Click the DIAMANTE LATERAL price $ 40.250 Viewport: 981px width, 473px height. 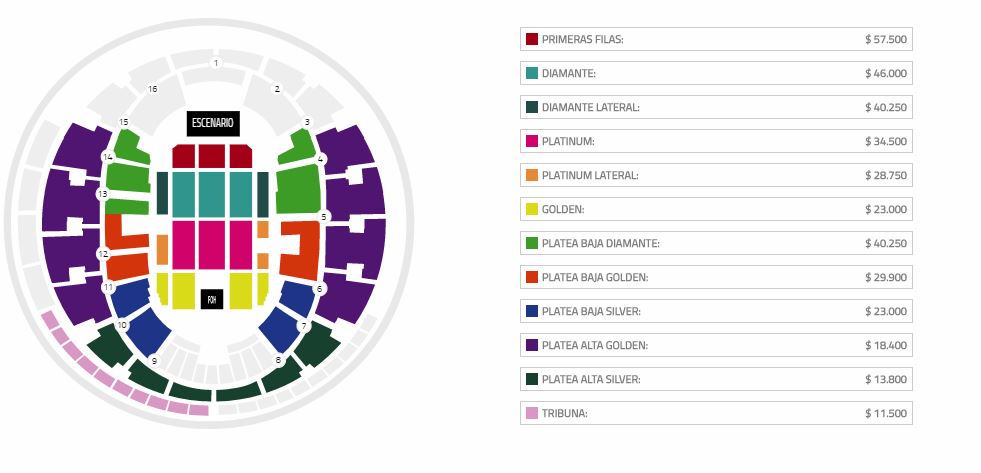[x=886, y=107]
